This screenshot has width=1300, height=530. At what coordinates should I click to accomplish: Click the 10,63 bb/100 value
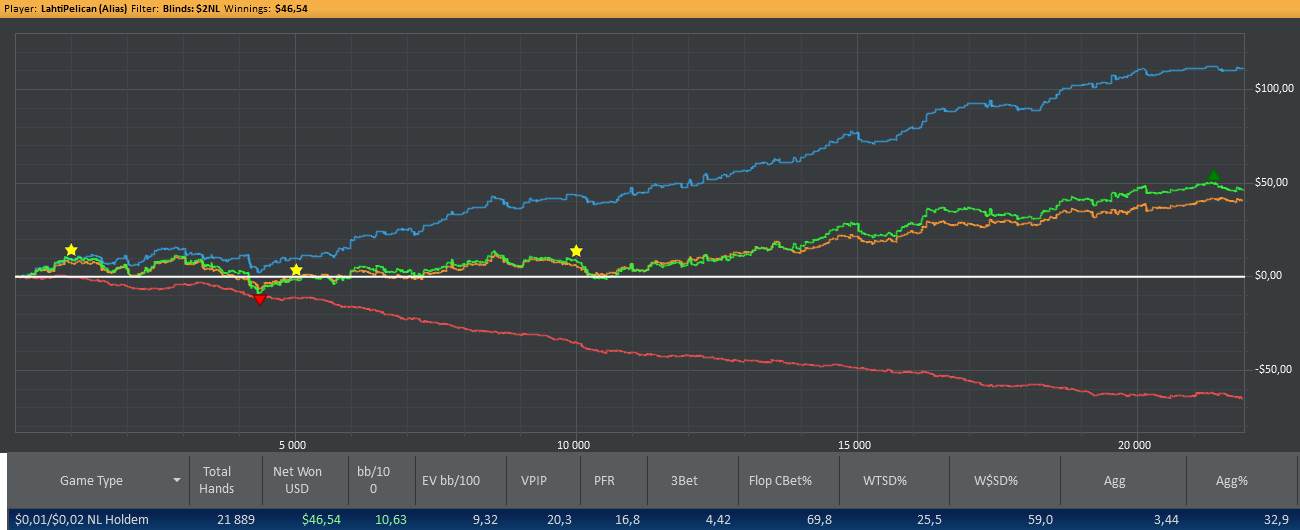point(392,520)
